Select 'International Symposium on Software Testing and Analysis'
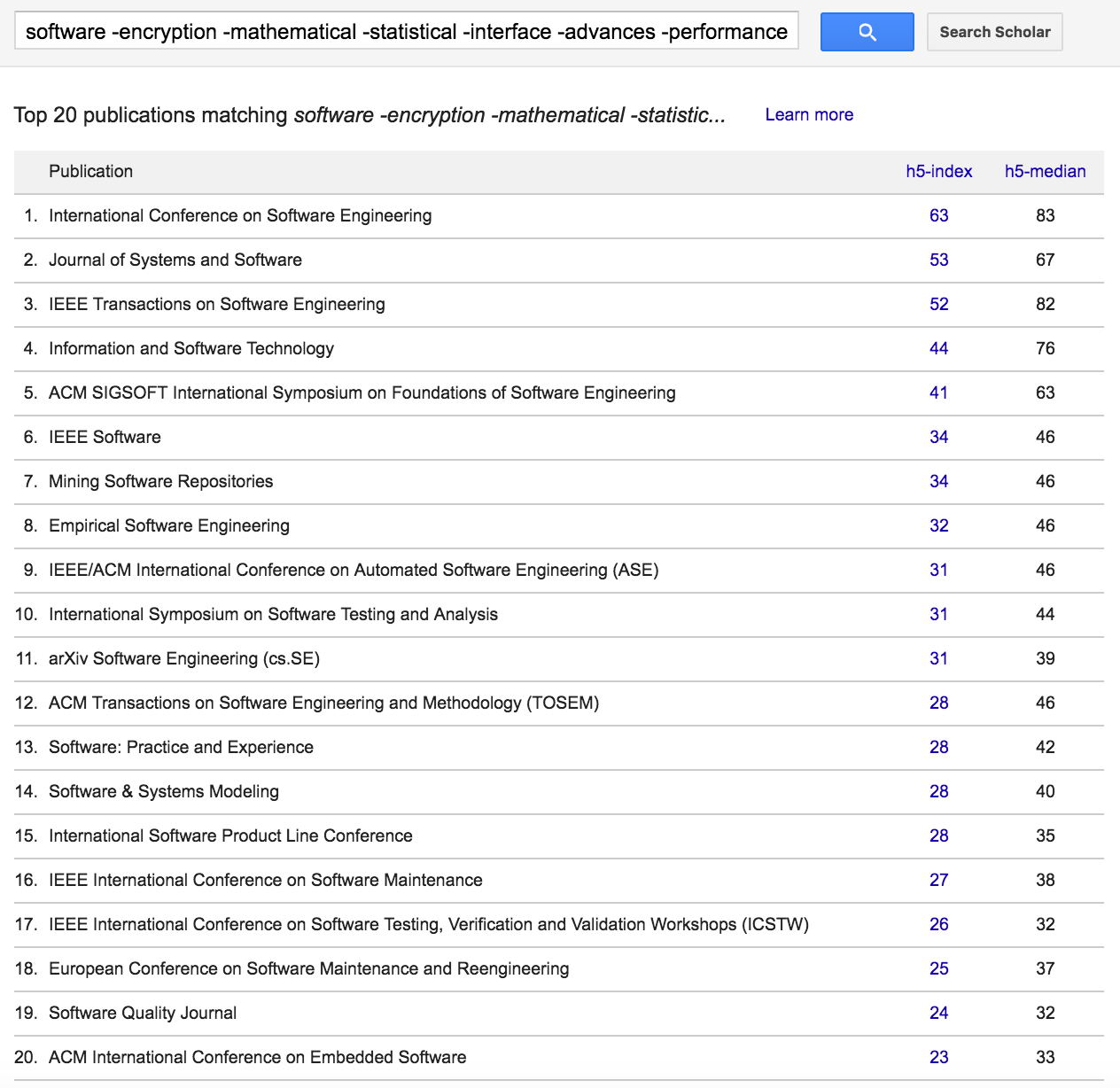Viewport: 1120px width, 1088px height. [273, 614]
